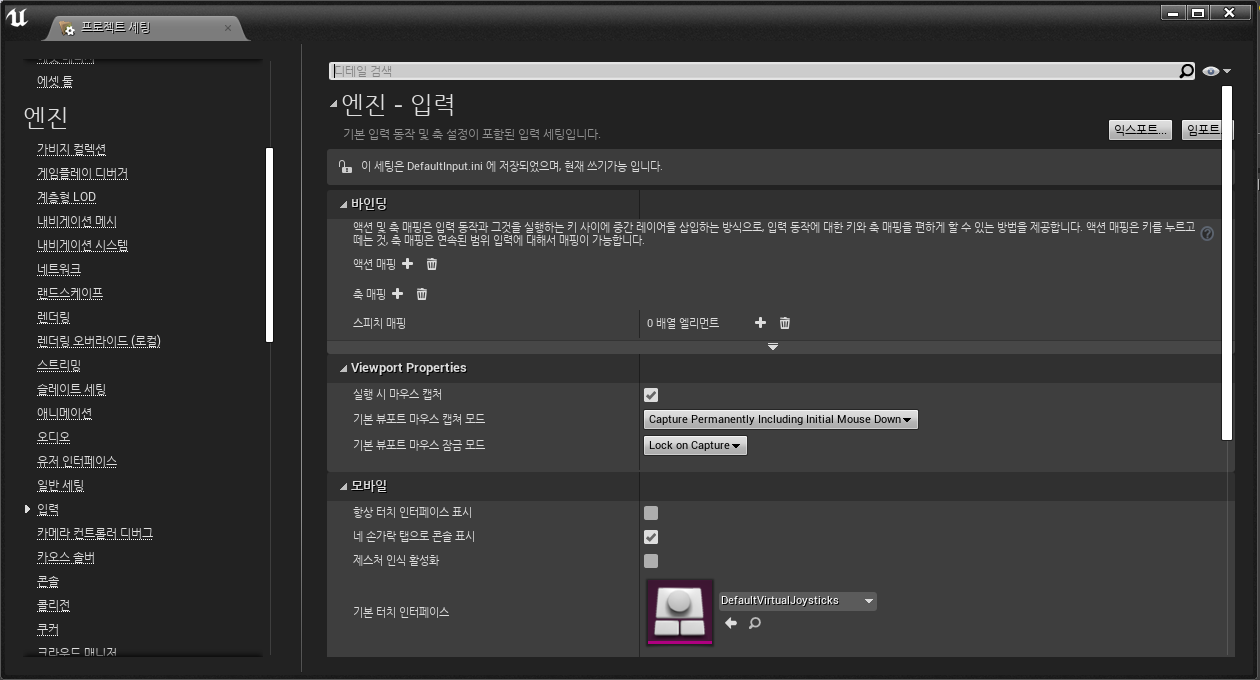This screenshot has width=1260, height=680.
Task: Collapse the 모바일 category
Action: (x=343, y=487)
